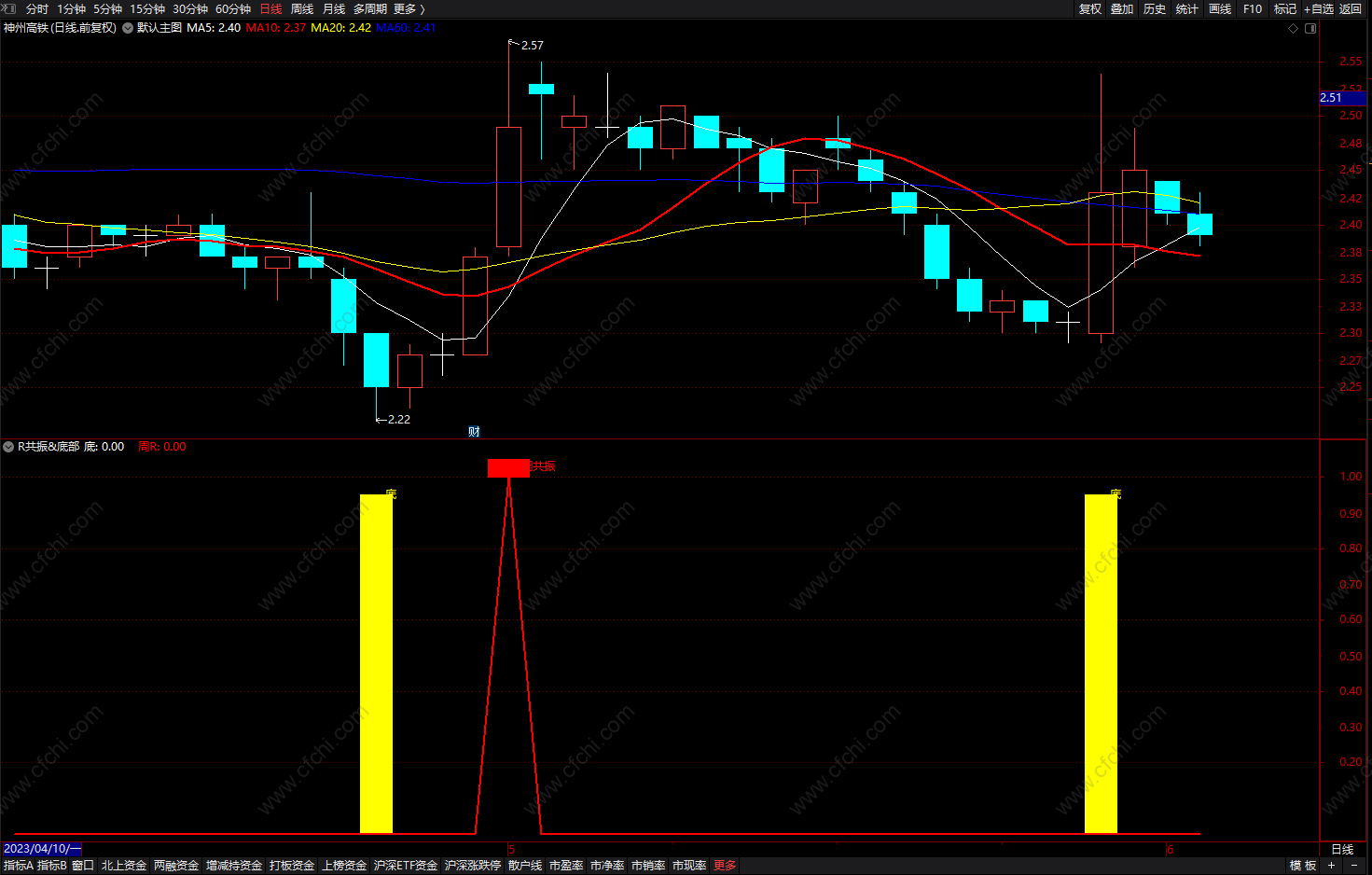The width and height of the screenshot is (1372, 875).
Task: Expand the R共振&底部 indicator dropdown arrow
Action: [9, 447]
